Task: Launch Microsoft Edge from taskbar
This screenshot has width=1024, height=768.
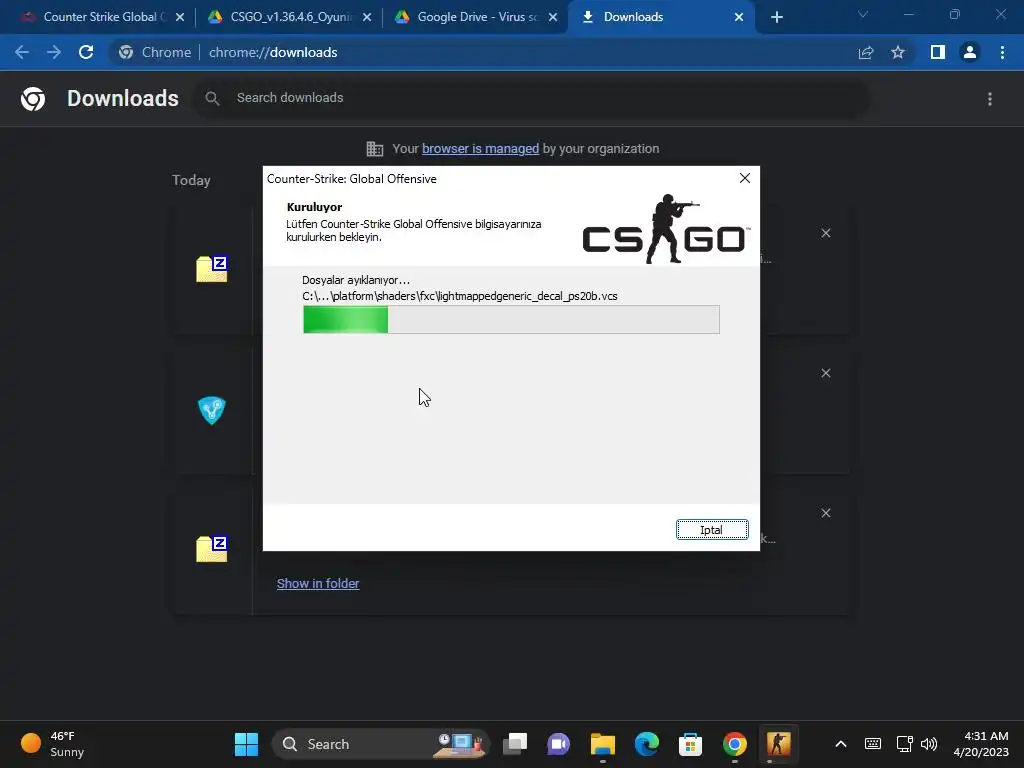Action: point(647,744)
